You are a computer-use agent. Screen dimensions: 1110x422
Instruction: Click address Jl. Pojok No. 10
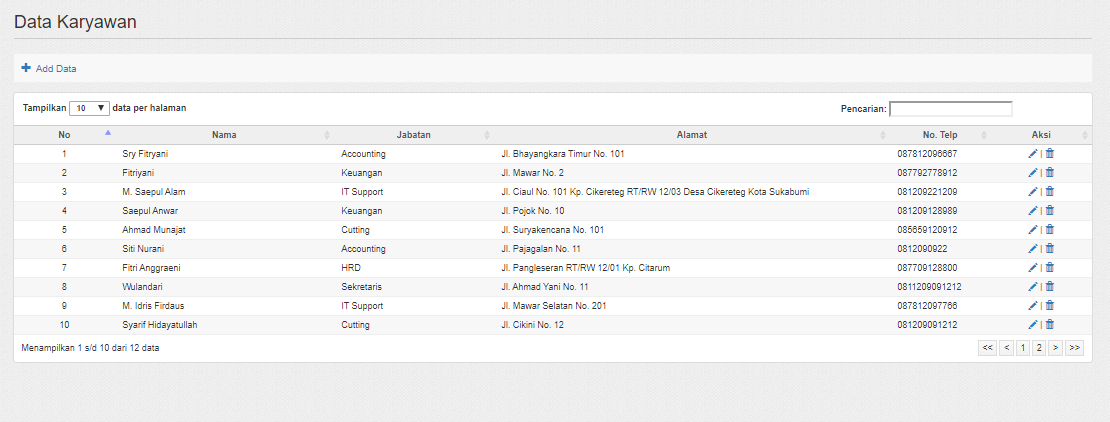(x=532, y=211)
